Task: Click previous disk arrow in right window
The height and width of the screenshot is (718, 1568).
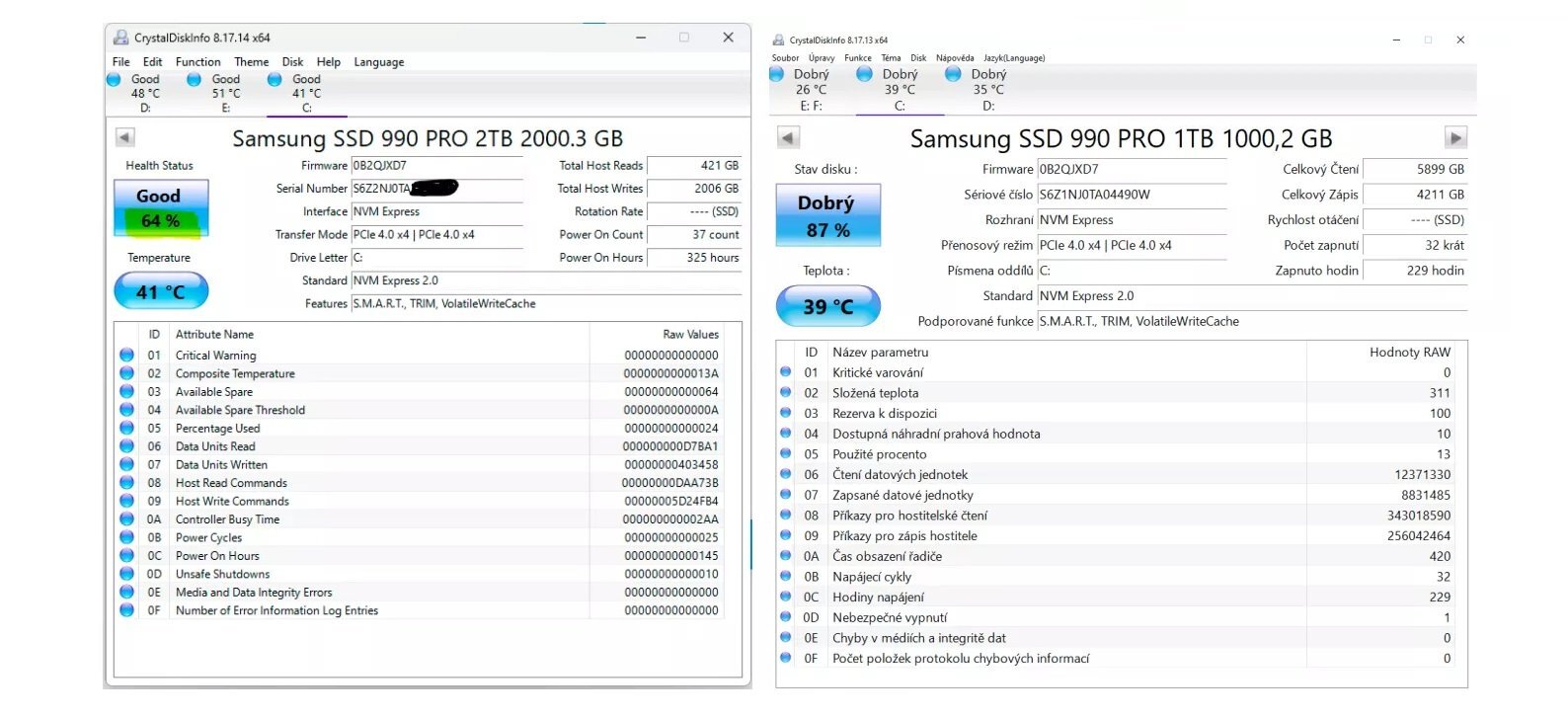Action: click(788, 137)
